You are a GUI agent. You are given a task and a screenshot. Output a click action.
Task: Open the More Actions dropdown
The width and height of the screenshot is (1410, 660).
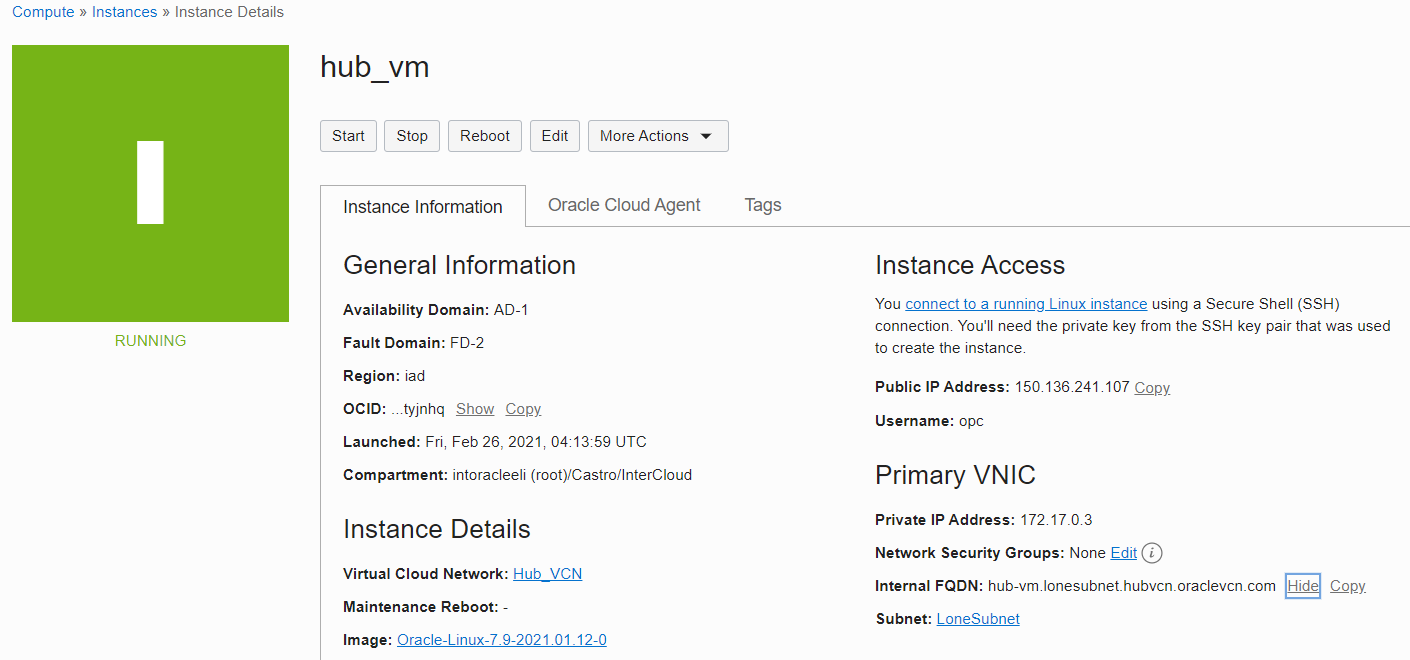(x=657, y=136)
